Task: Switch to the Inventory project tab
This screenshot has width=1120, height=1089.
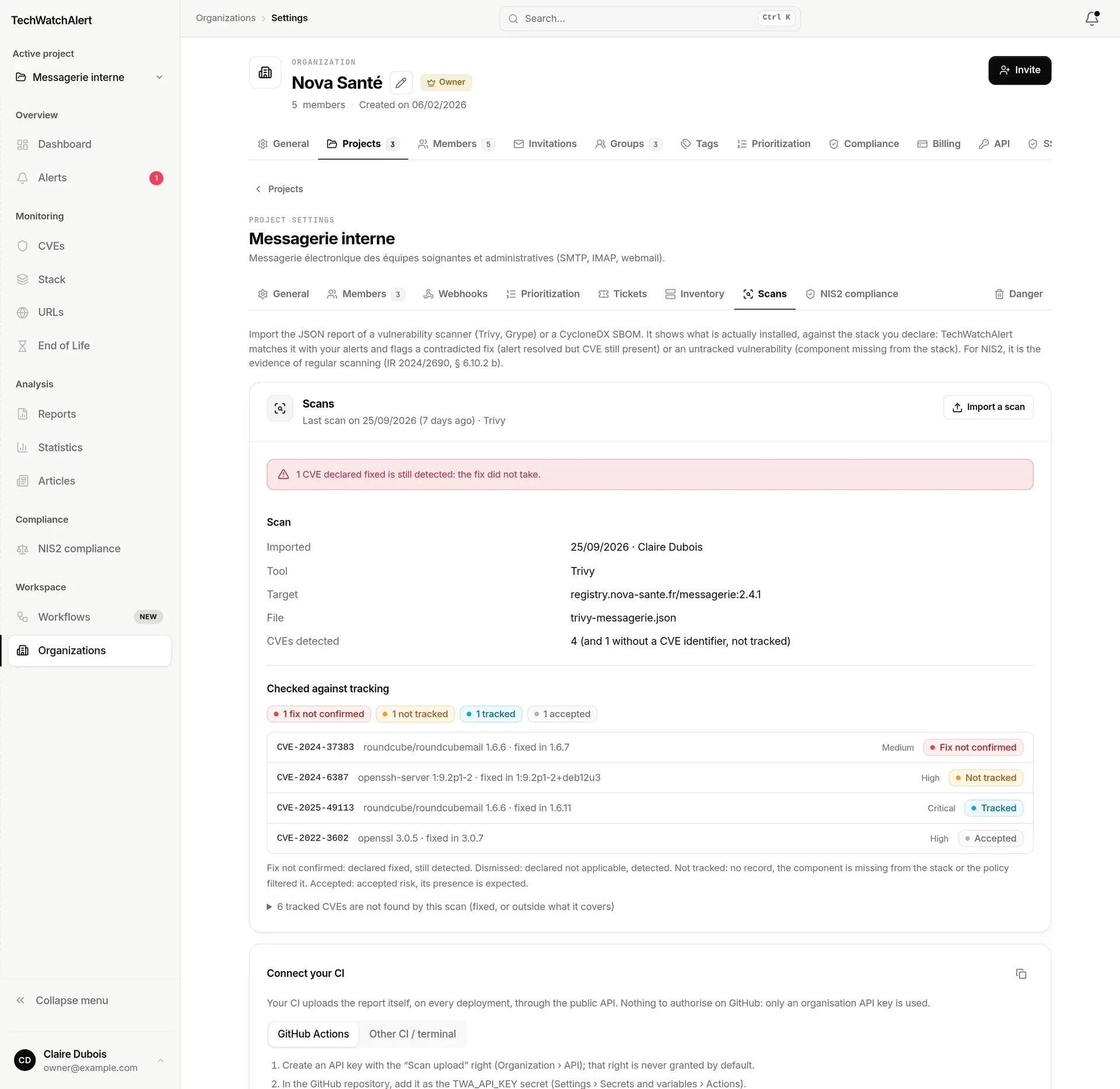Action: pyautogui.click(x=694, y=294)
